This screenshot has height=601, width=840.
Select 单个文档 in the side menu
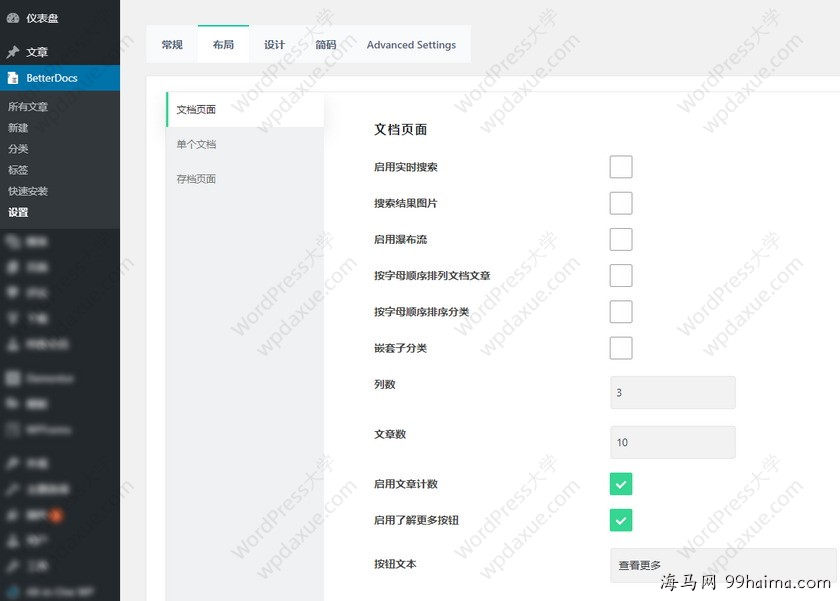click(x=245, y=145)
